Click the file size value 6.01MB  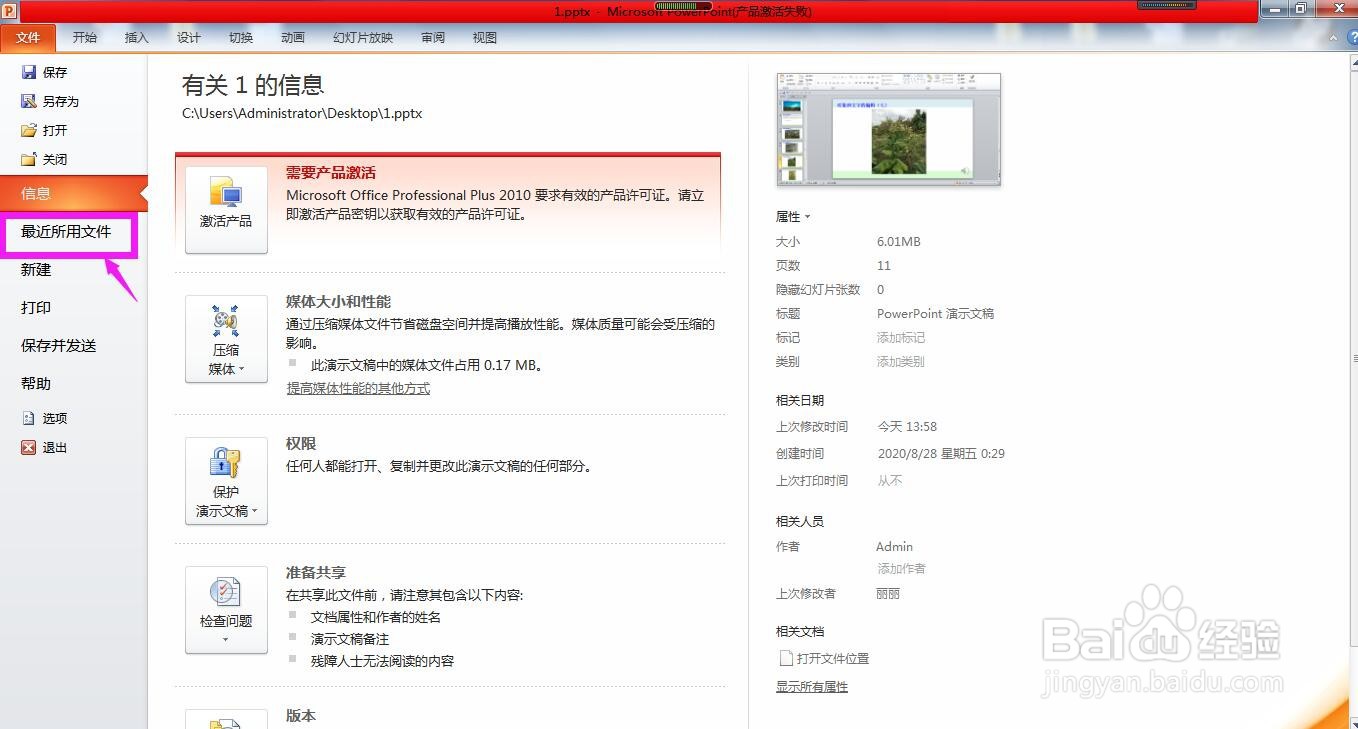[899, 242]
